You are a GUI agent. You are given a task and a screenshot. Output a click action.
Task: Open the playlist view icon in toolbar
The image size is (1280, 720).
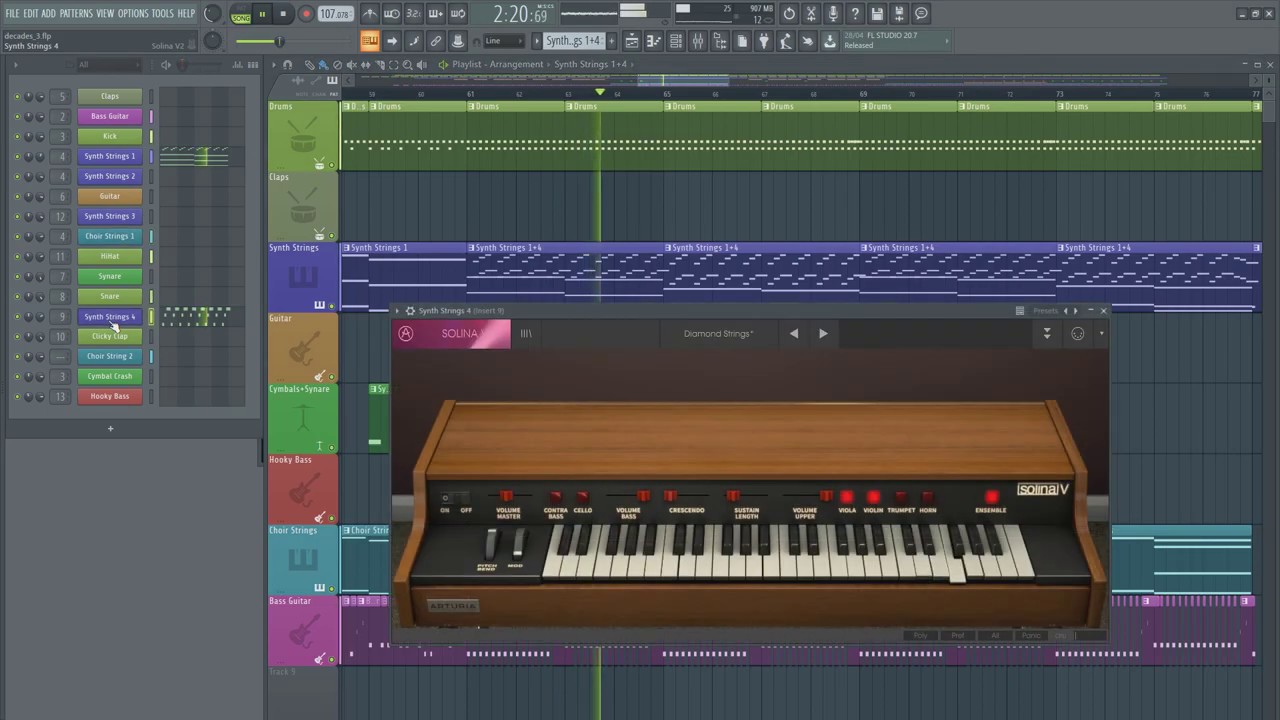(632, 41)
